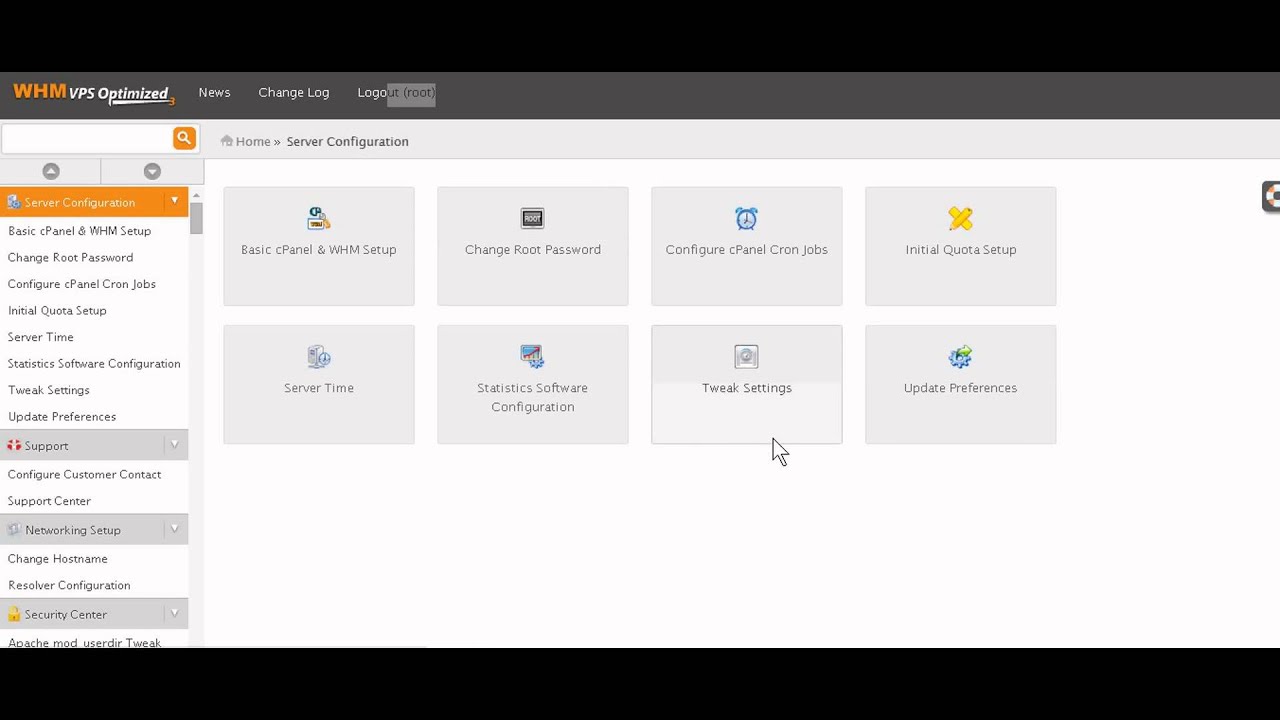Click the Server Time tile label
This screenshot has width=1280, height=720.
[x=319, y=387]
